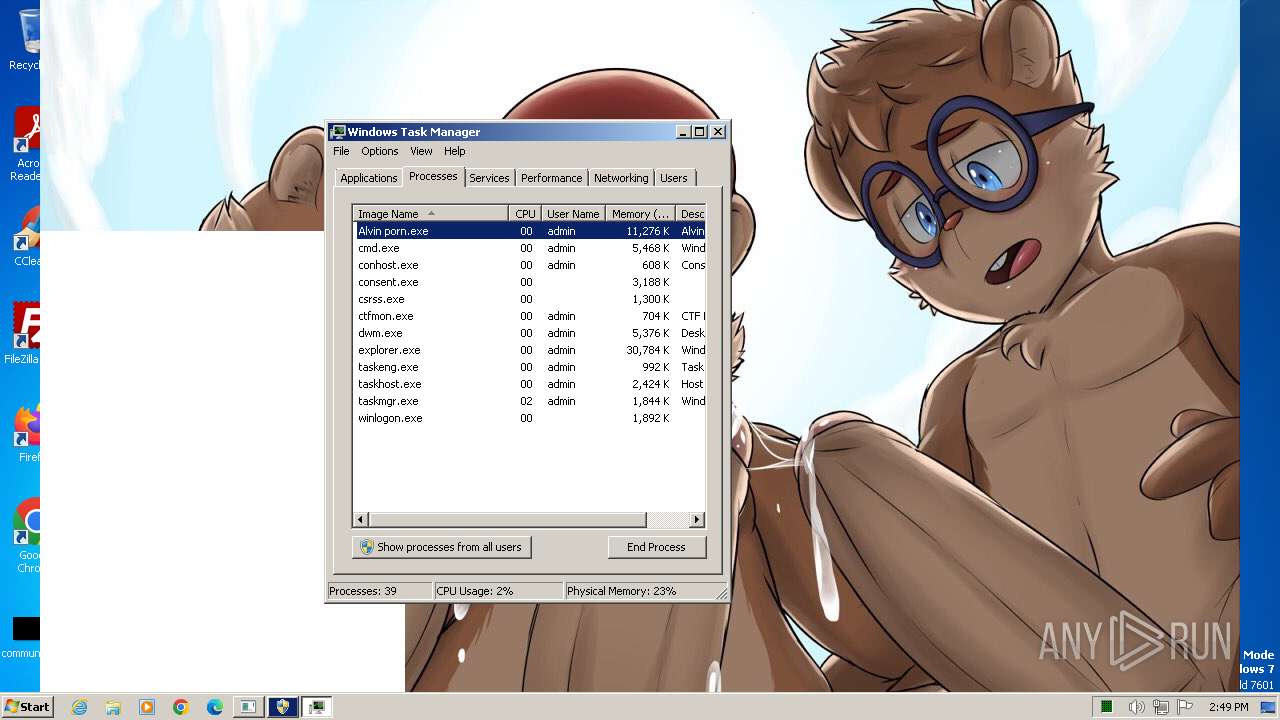The image size is (1280, 720).
Task: Open Google Chrome taskbar icon
Action: coord(181,707)
